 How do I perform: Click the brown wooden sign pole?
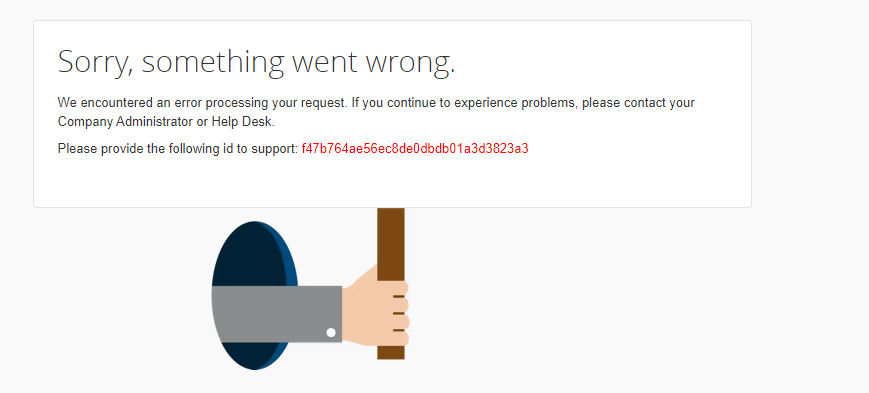coord(391,283)
